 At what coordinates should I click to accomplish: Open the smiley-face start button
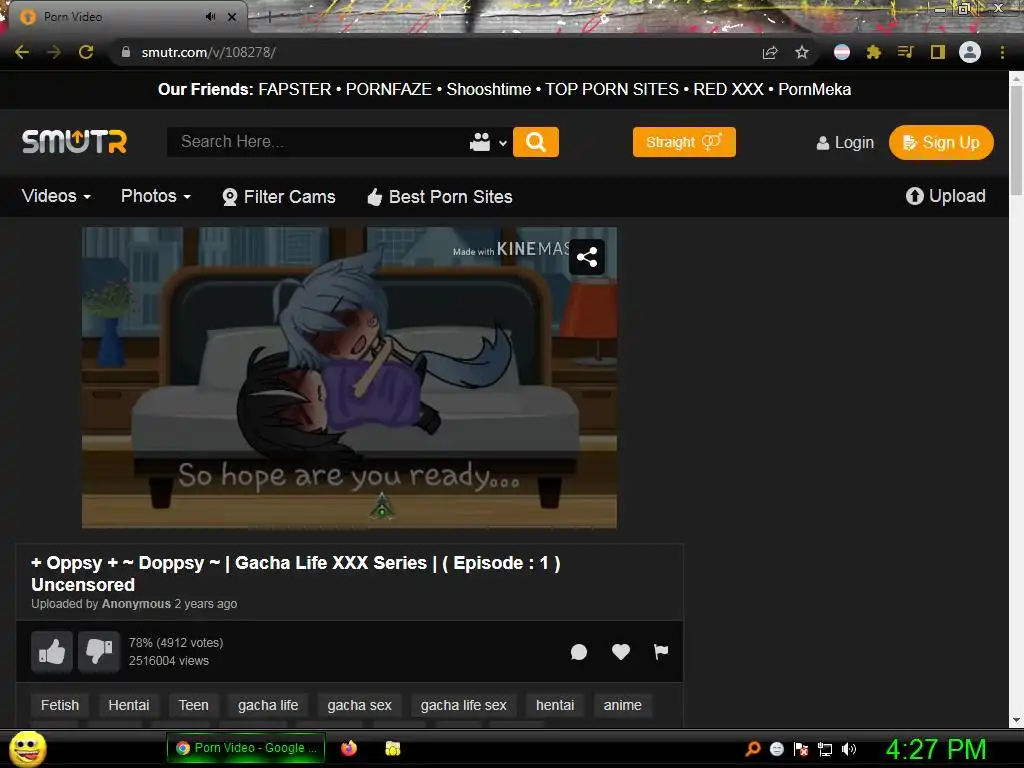click(28, 748)
